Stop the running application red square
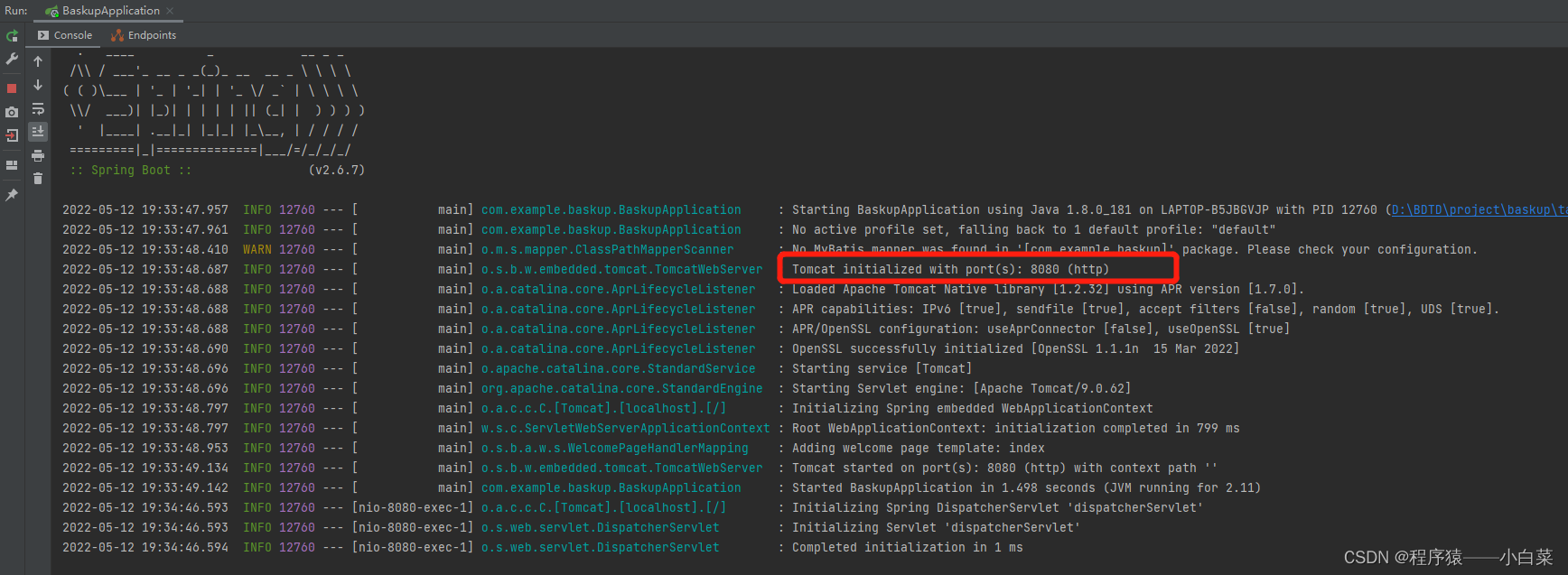Viewport: 1568px width, 575px height. (12, 88)
